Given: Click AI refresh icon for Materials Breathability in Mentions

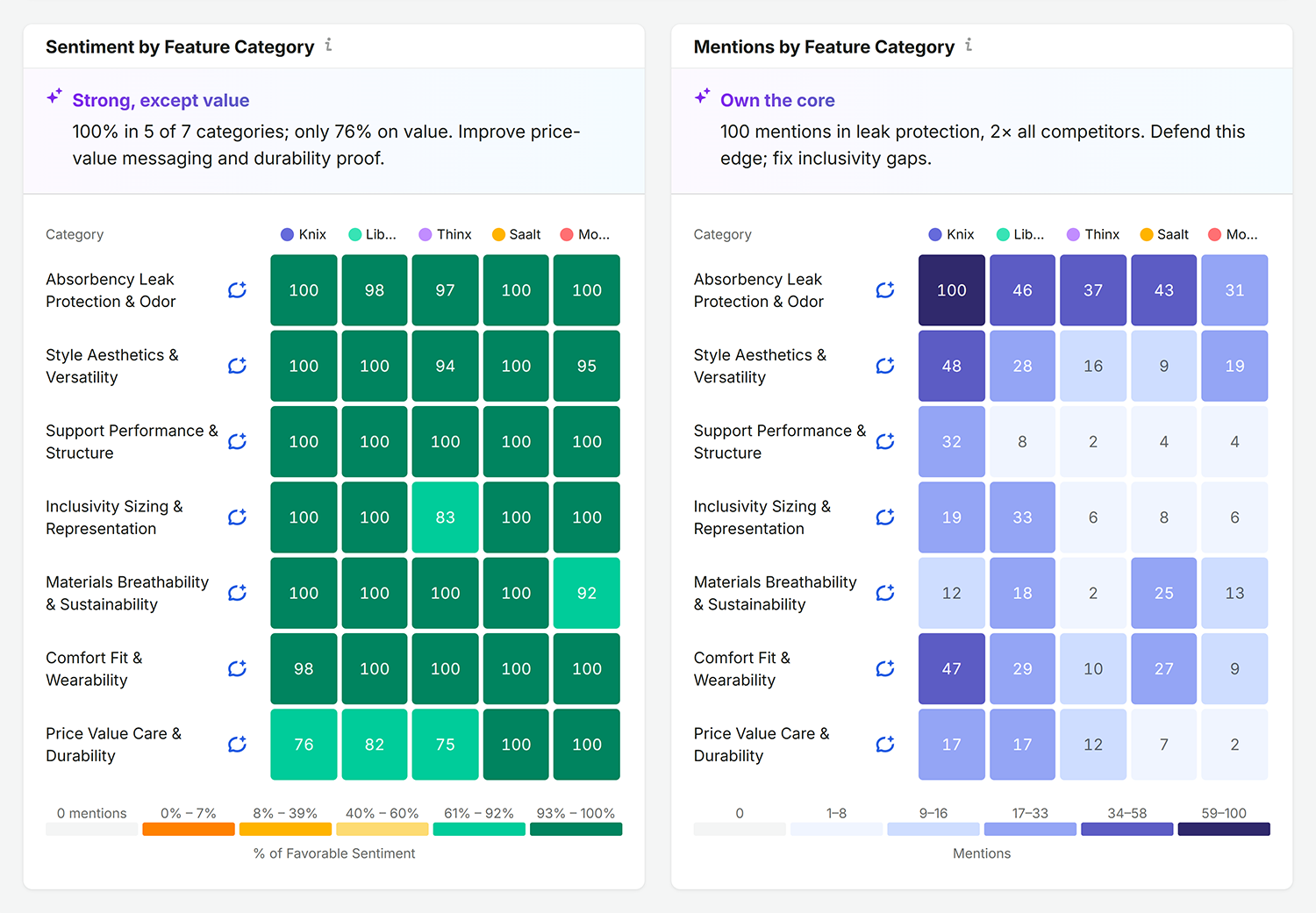Looking at the screenshot, I should (885, 593).
